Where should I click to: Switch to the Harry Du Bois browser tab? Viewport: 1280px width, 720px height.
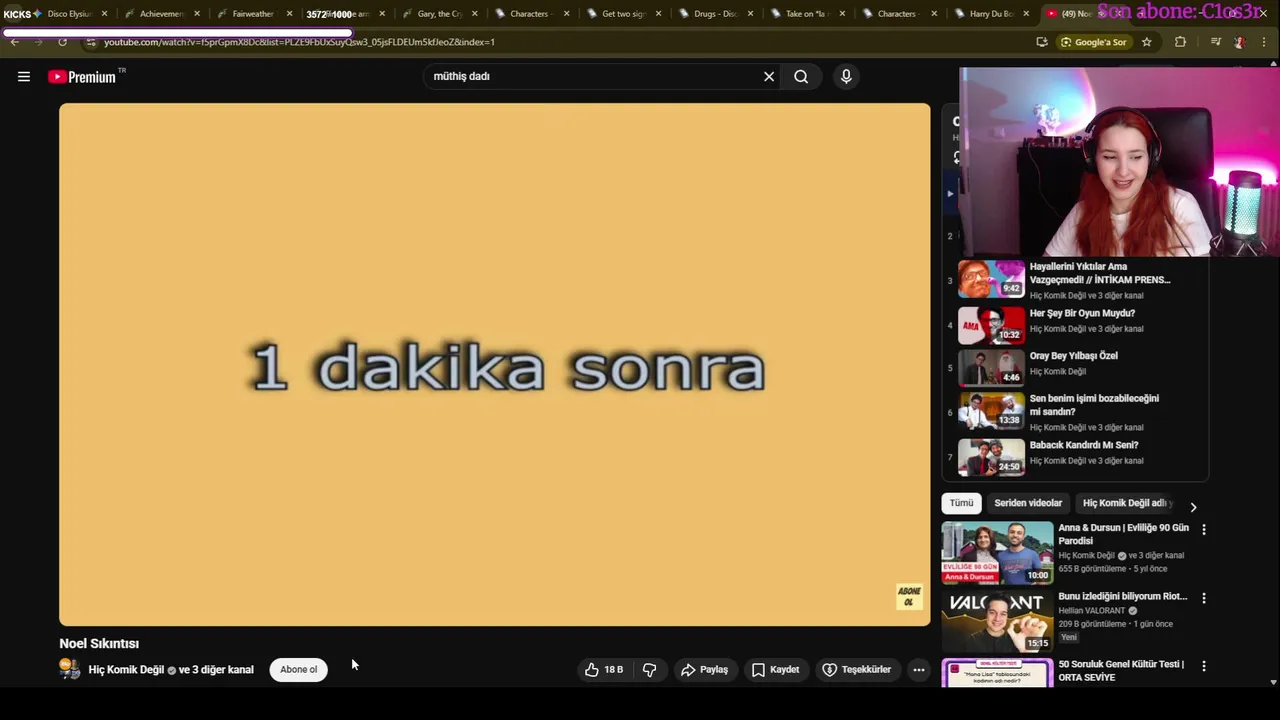(x=991, y=14)
